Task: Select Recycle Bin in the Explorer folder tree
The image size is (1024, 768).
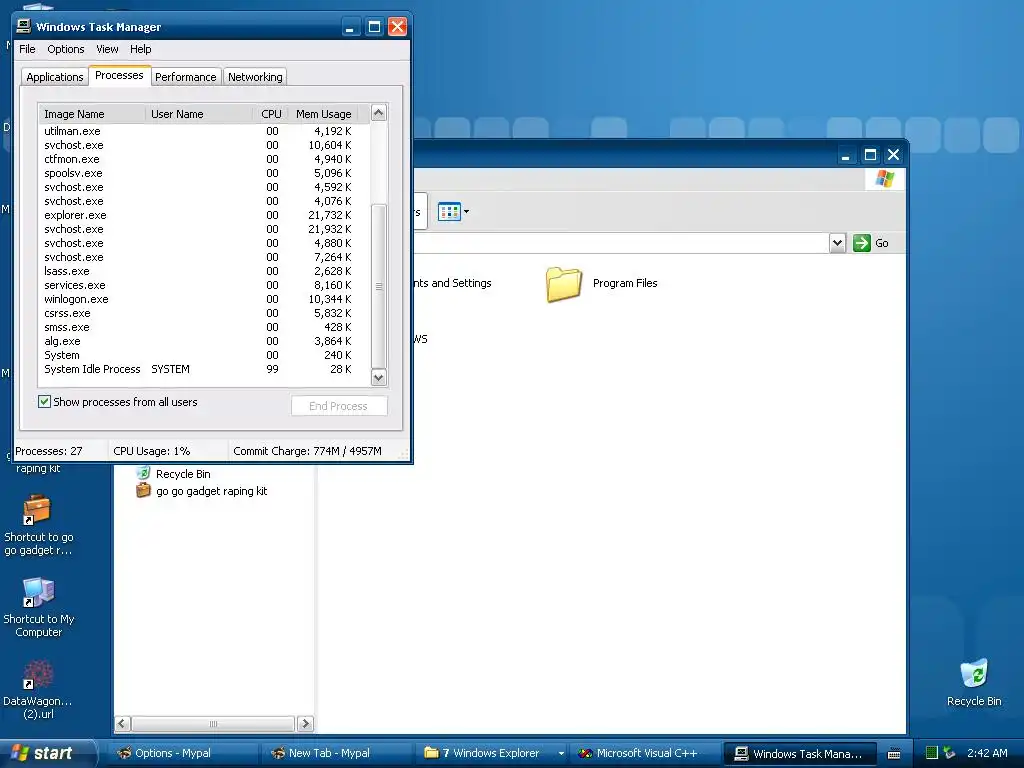Action: coord(183,474)
